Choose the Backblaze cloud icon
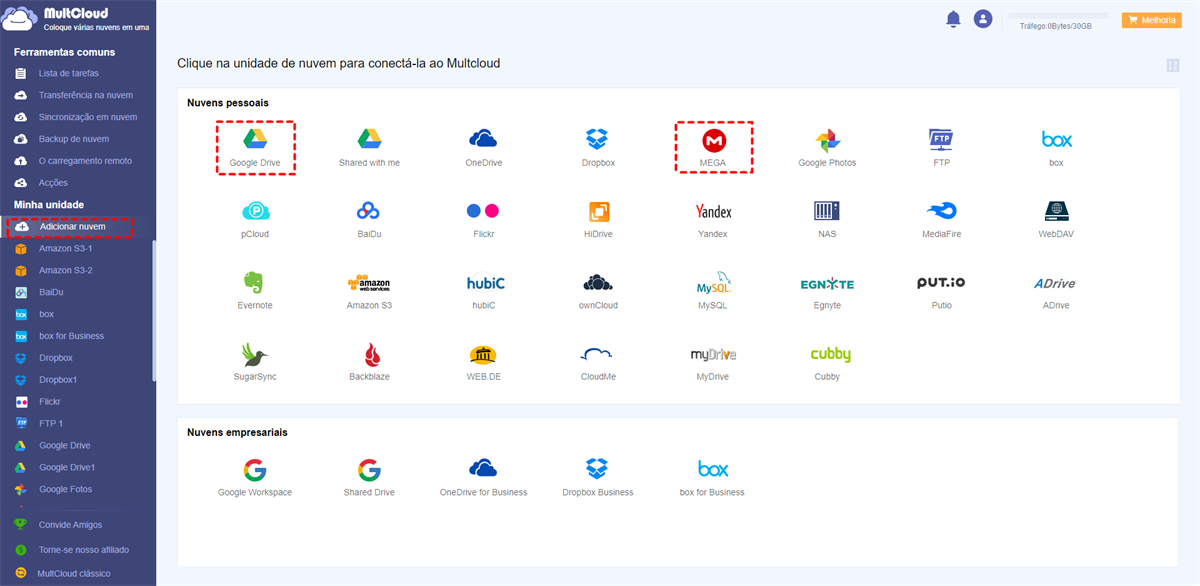This screenshot has width=1200, height=586. (x=370, y=355)
